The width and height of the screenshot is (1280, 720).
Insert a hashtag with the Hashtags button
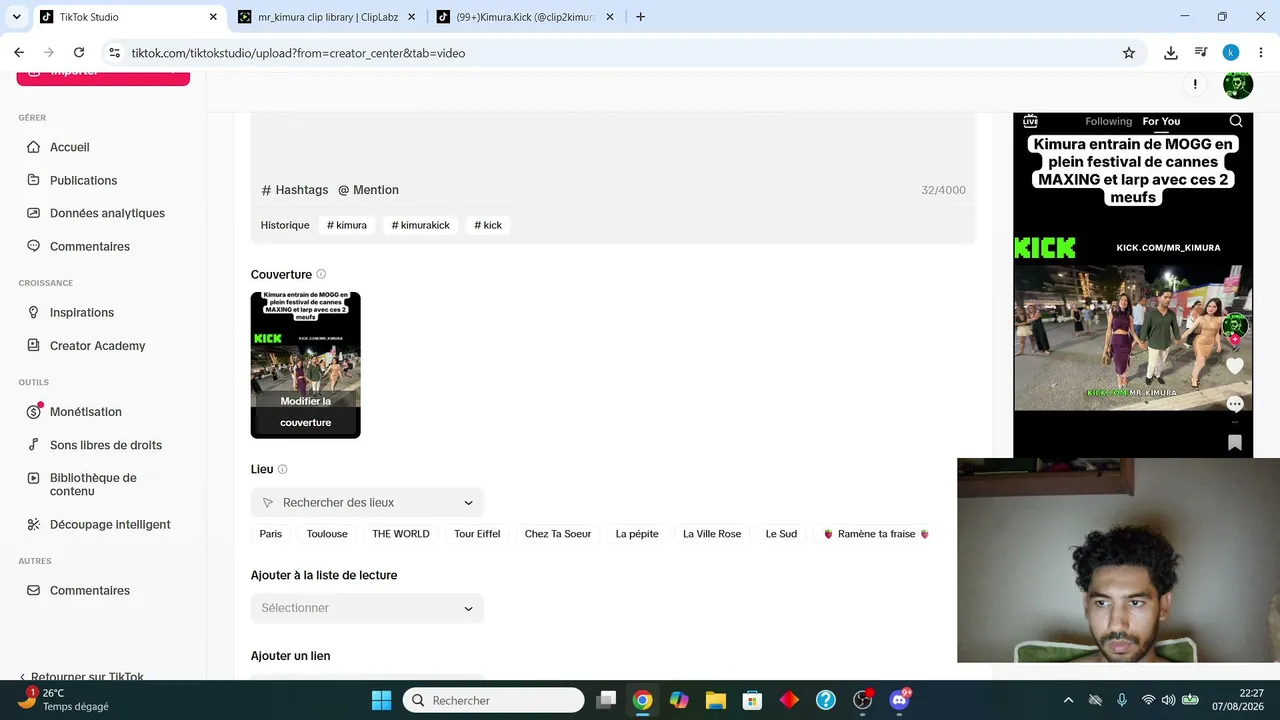(x=295, y=190)
